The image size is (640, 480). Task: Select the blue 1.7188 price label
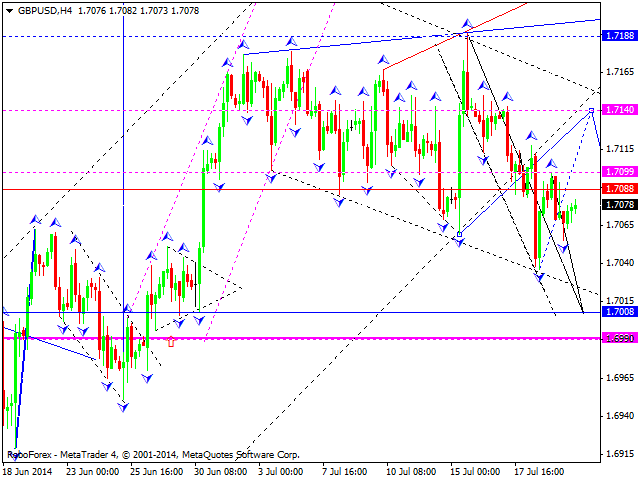[x=619, y=35]
